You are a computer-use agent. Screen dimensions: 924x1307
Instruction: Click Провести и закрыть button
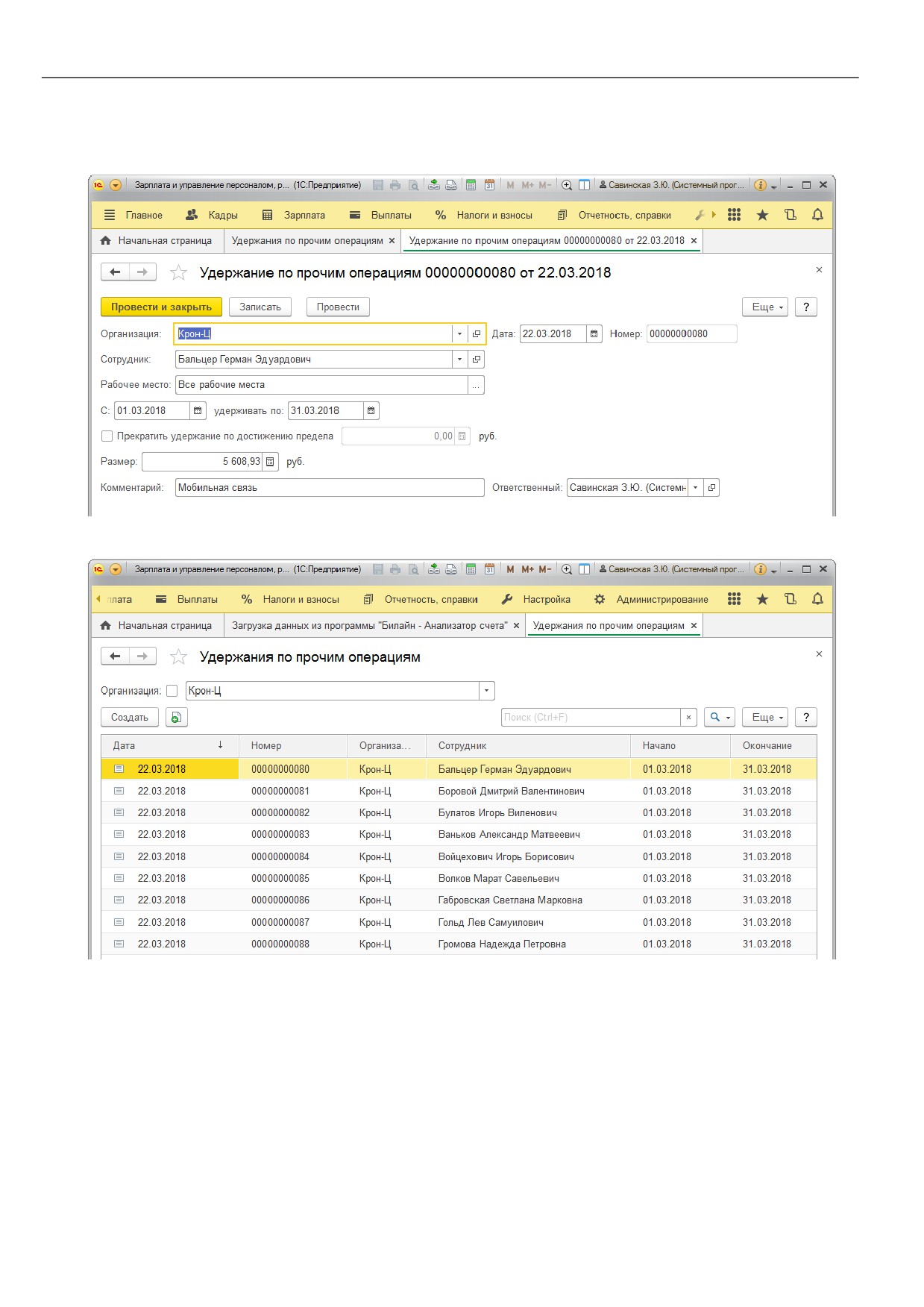161,307
